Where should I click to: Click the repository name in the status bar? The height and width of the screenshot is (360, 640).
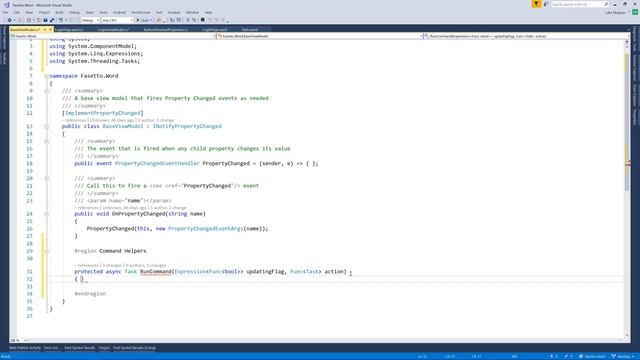[x=592, y=356]
